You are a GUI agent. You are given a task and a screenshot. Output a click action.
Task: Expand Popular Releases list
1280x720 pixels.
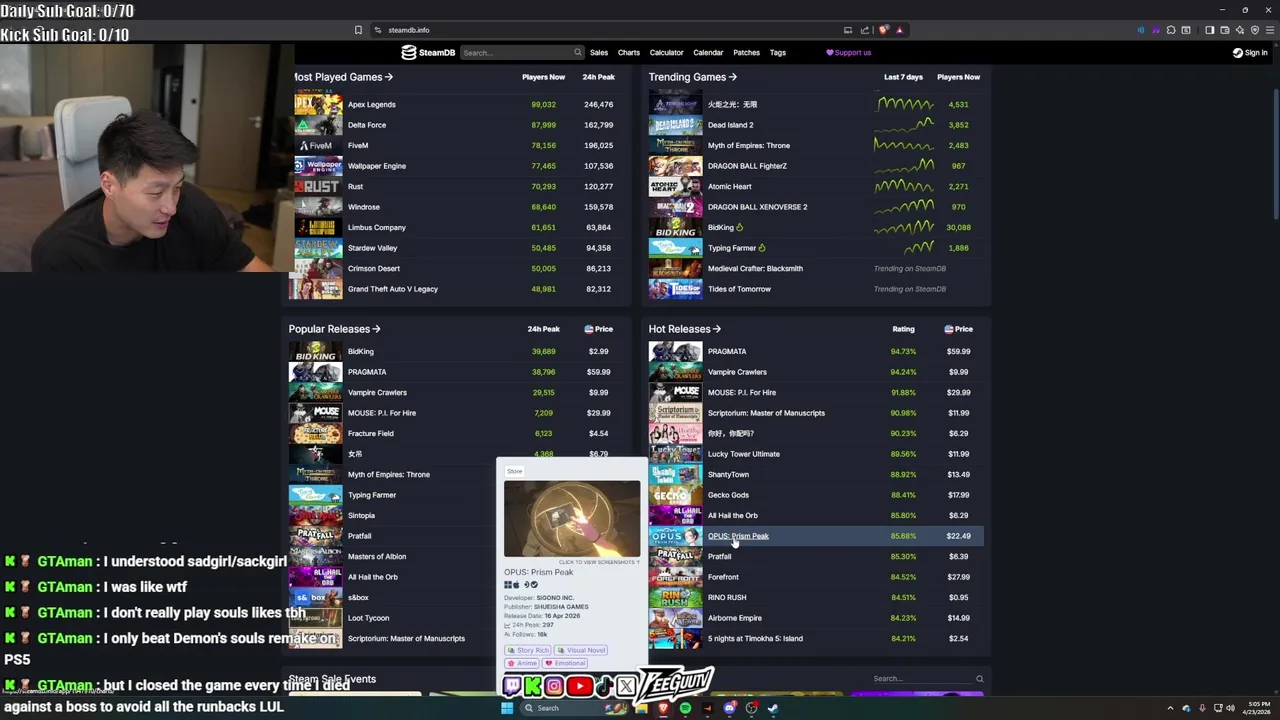pyautogui.click(x=334, y=329)
